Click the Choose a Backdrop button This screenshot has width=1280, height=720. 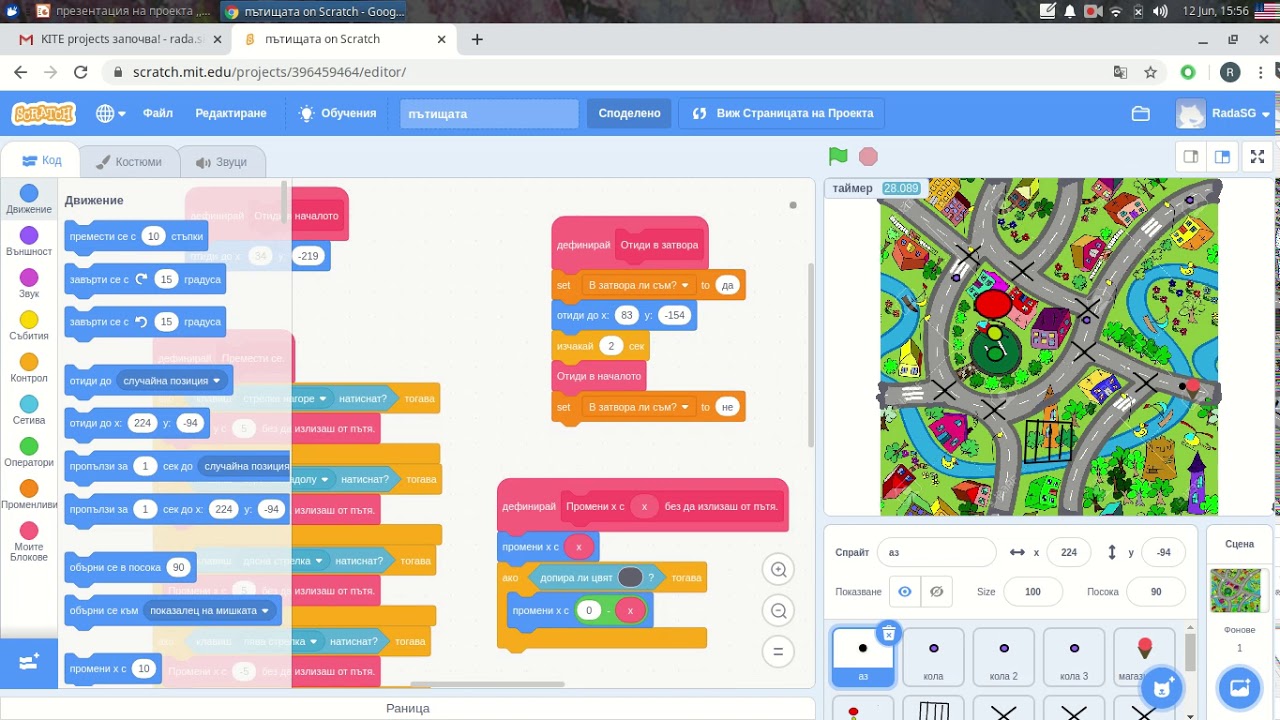(1239, 688)
